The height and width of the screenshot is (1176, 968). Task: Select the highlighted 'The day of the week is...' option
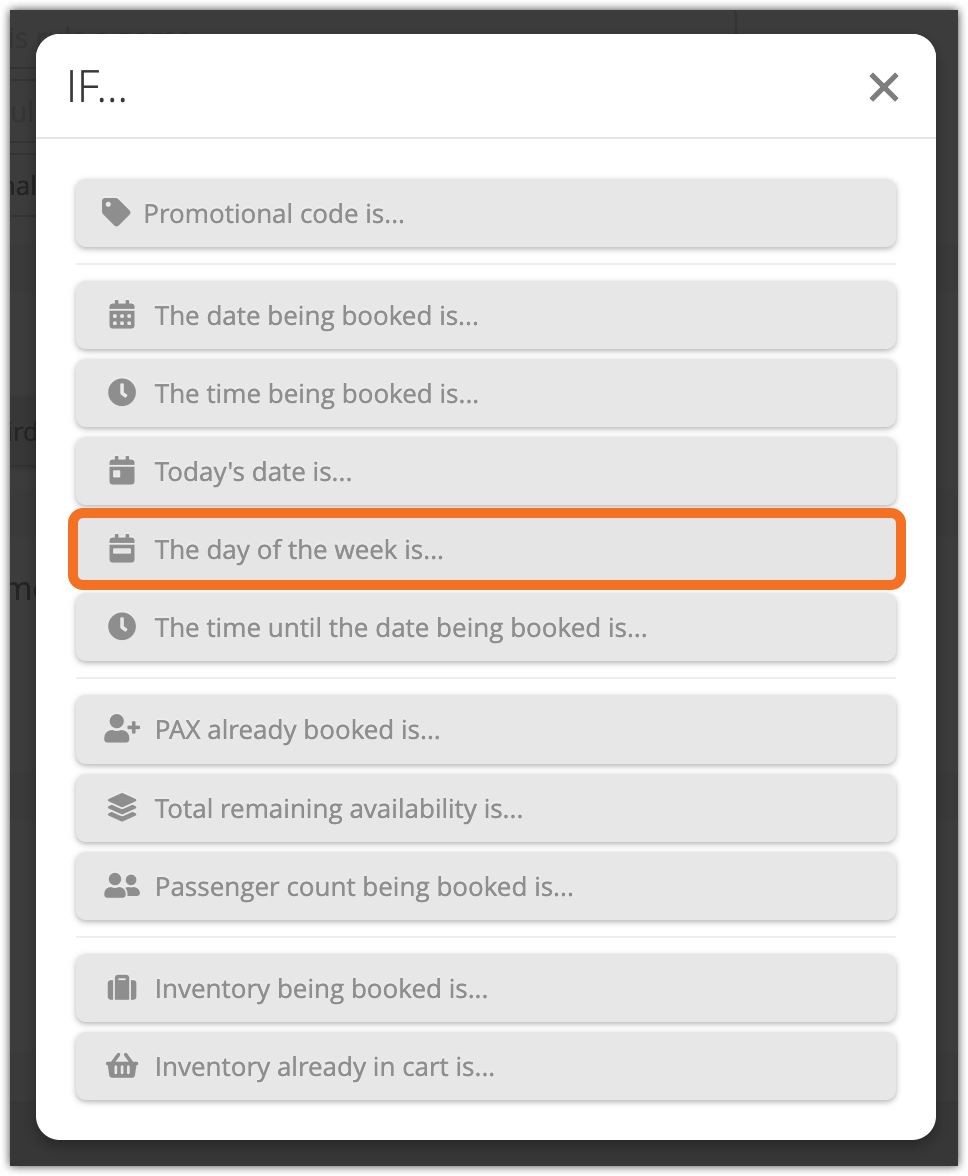[486, 550]
